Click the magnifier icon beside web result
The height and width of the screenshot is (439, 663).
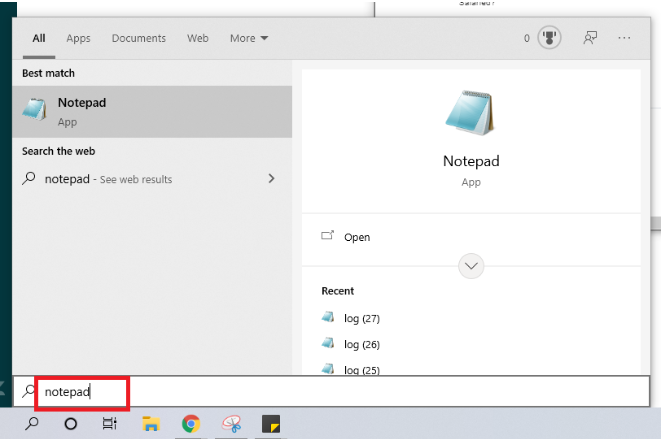(29, 178)
